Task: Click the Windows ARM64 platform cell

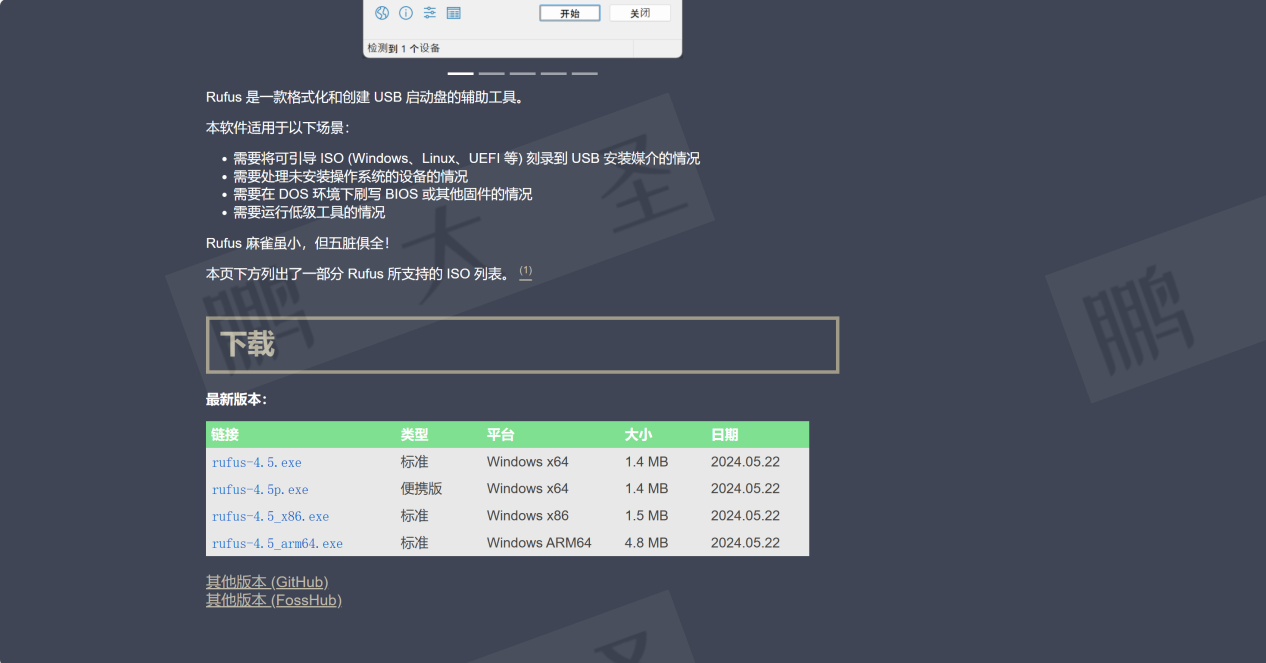Action: point(539,543)
